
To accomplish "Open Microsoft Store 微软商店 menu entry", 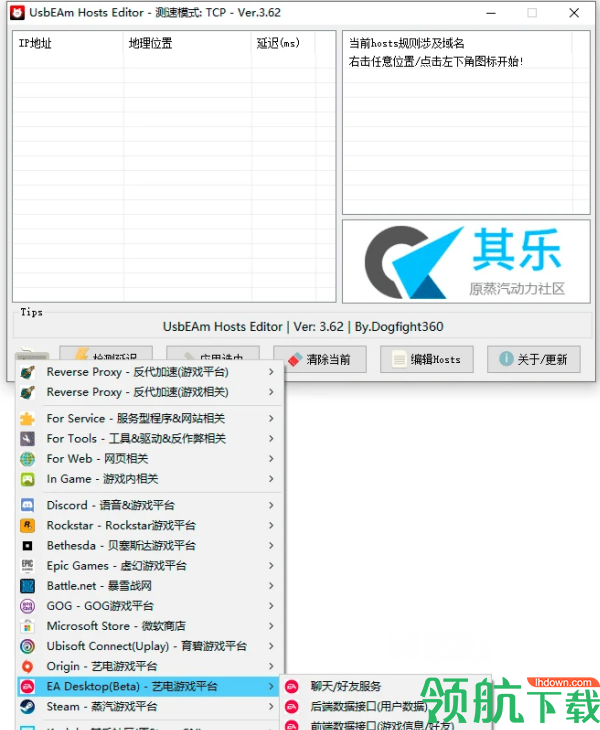I will pos(149,626).
